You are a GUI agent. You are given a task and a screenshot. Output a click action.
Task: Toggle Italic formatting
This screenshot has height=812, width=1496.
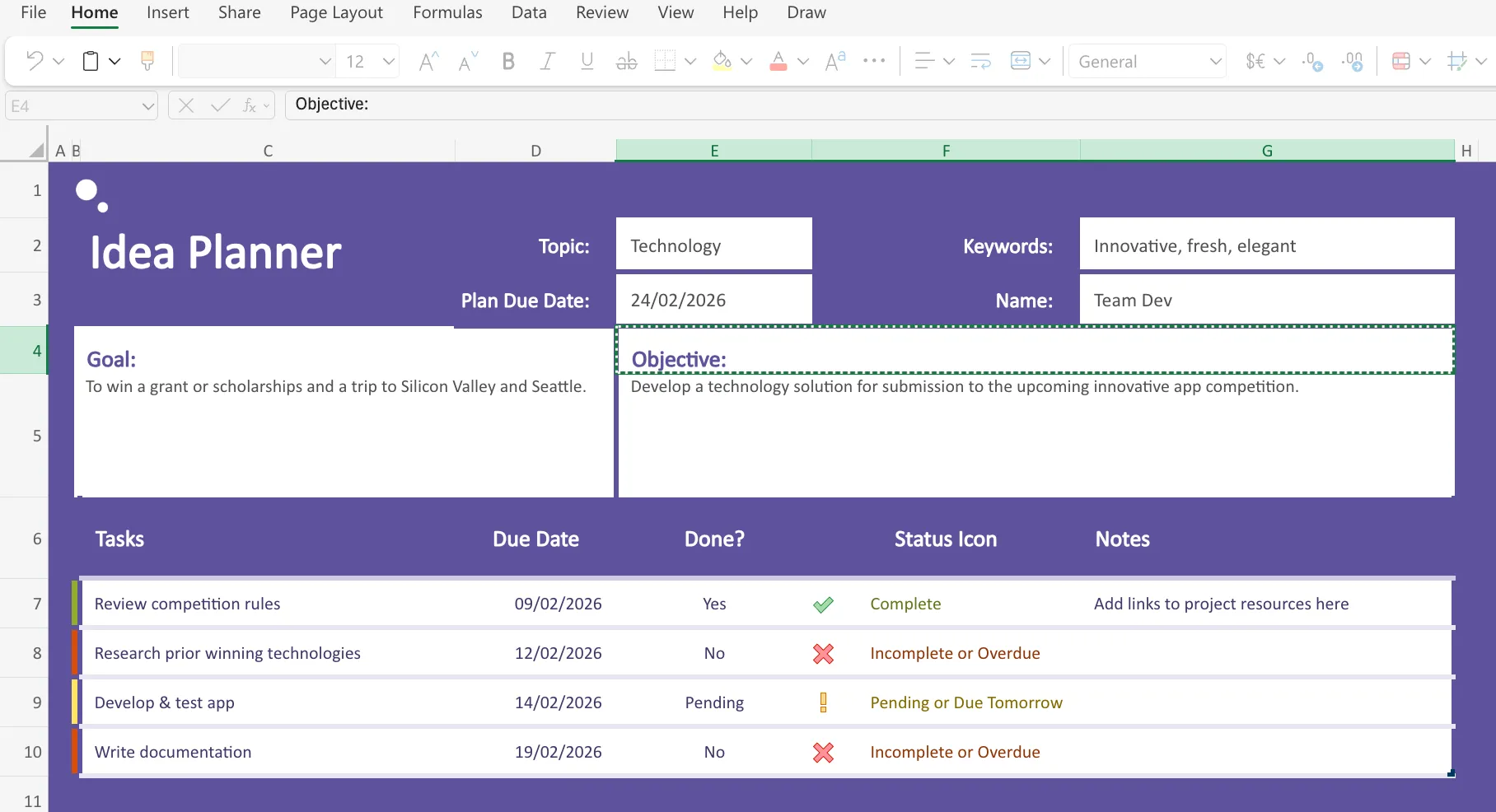(547, 61)
